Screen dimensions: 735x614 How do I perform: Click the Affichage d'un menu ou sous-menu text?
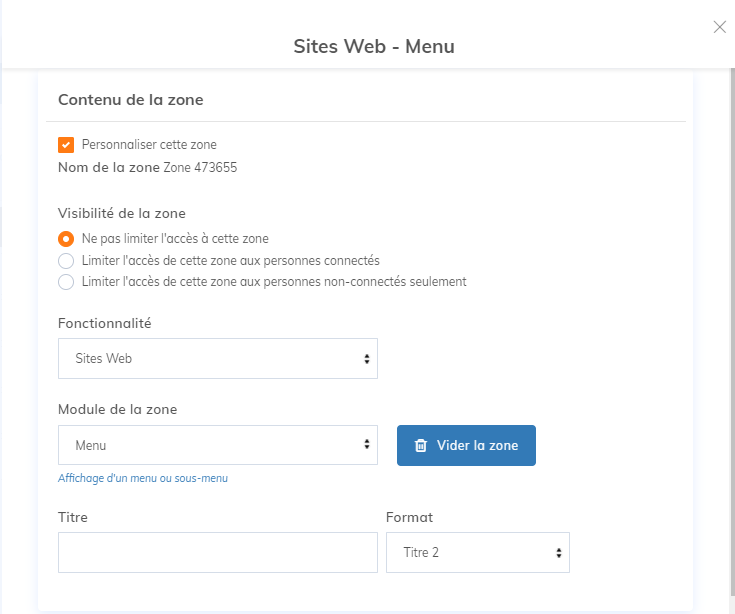pyautogui.click(x=143, y=479)
